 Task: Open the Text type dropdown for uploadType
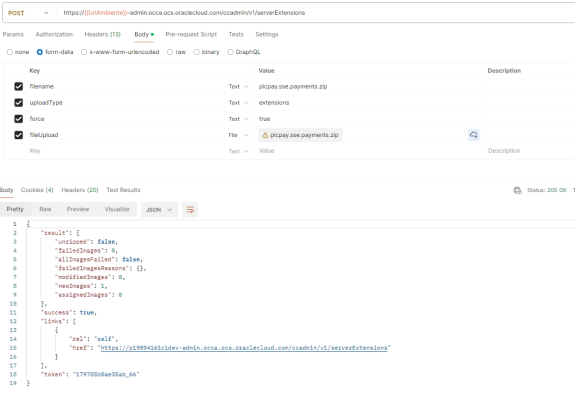click(238, 103)
